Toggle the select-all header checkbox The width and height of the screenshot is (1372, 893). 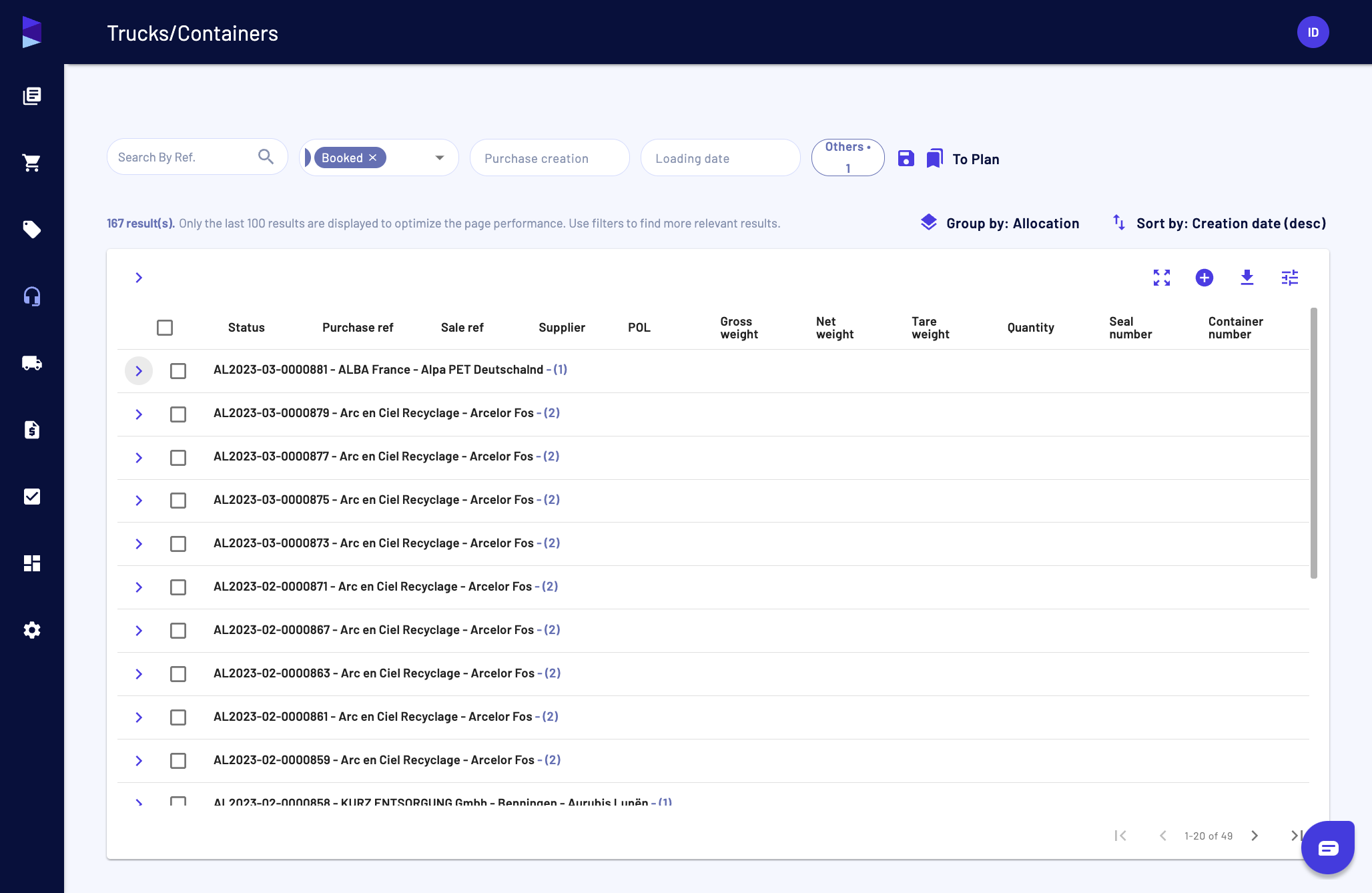(165, 328)
